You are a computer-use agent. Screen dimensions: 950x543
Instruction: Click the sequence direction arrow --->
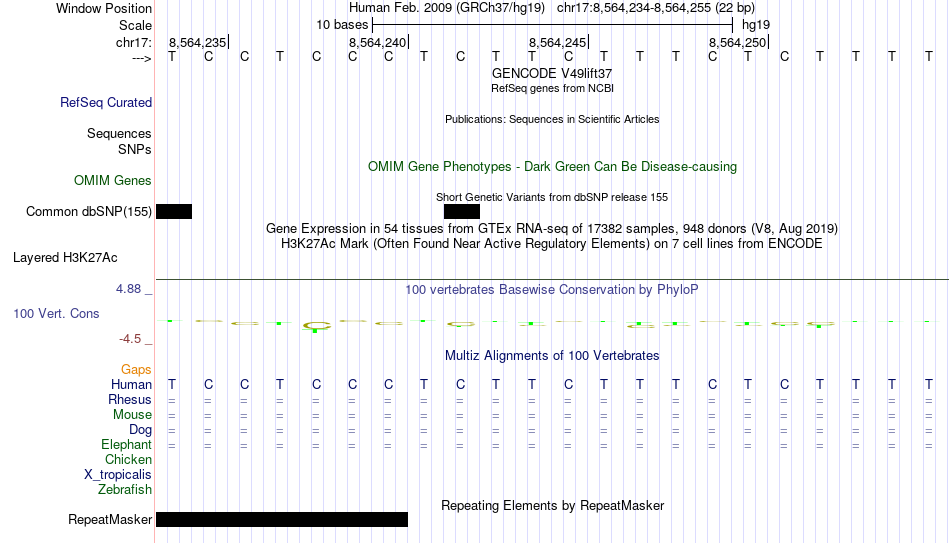[142, 58]
